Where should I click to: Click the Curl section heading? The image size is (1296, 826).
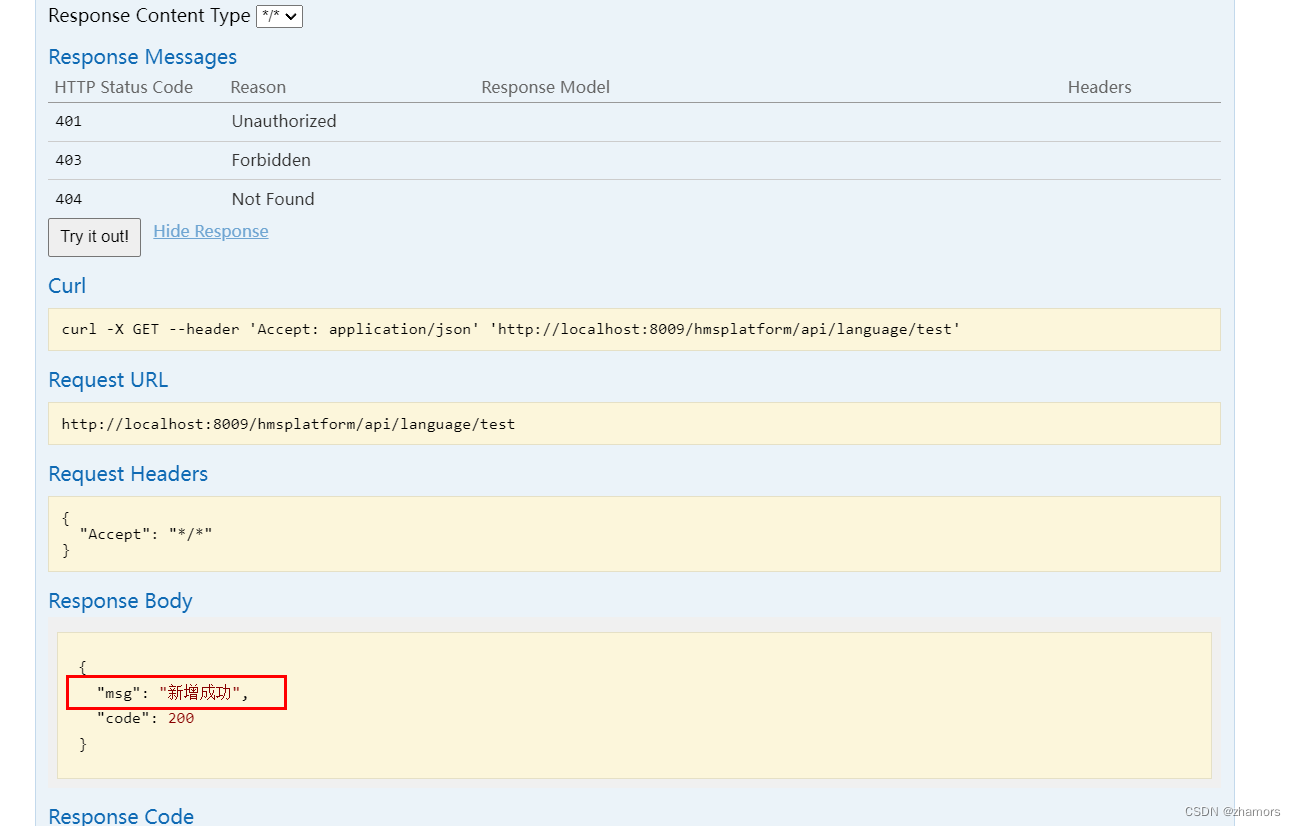point(67,286)
